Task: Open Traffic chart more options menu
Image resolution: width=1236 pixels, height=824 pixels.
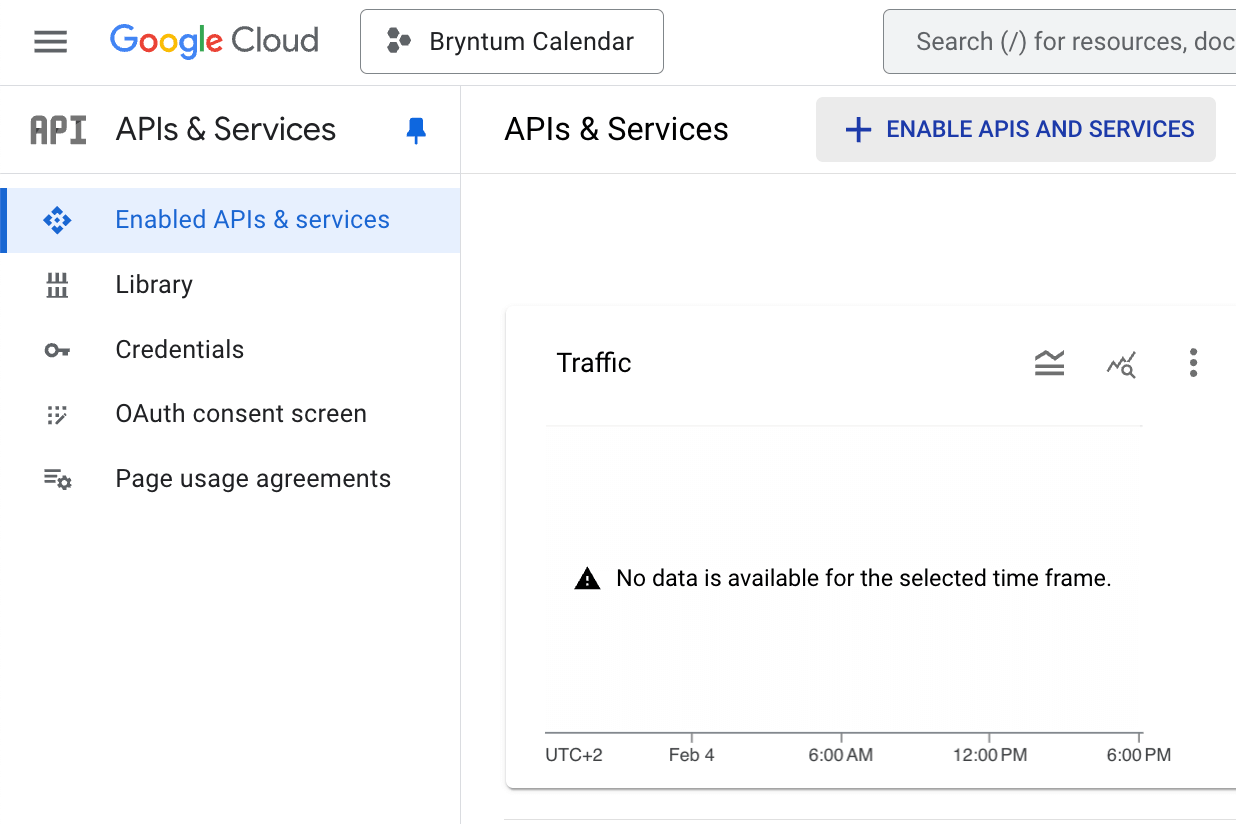Action: point(1193,363)
